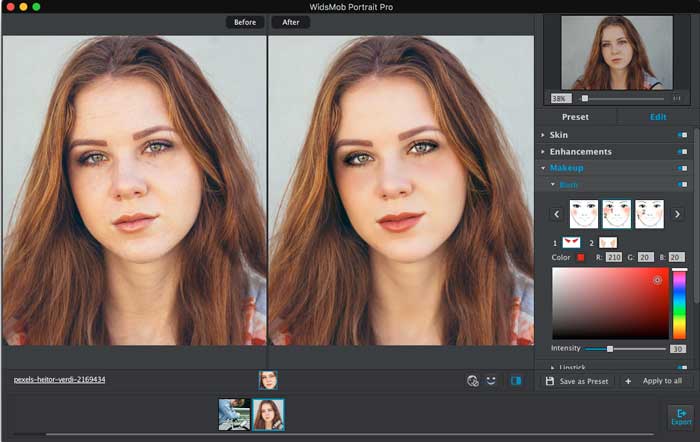Click the After view label
The height and width of the screenshot is (442, 700).
[291, 22]
